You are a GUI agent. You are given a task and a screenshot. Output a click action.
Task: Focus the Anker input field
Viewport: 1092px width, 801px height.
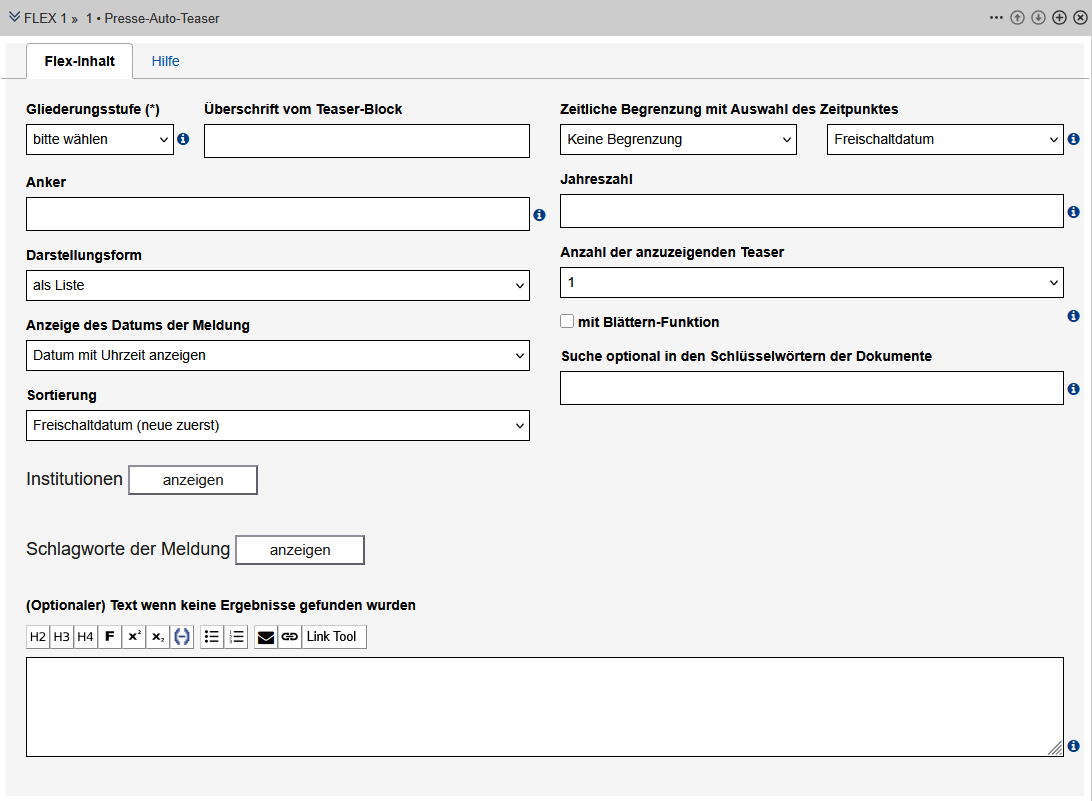point(278,214)
